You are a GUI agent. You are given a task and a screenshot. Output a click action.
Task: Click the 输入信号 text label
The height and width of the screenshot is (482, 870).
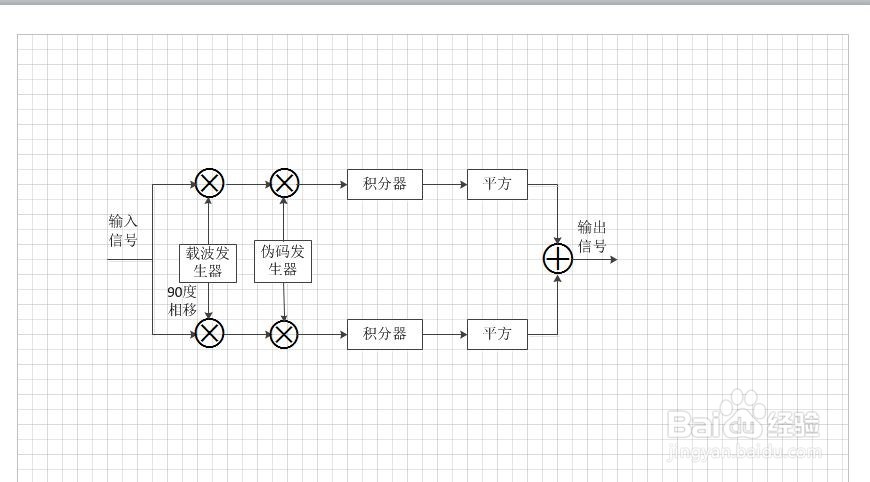(123, 230)
